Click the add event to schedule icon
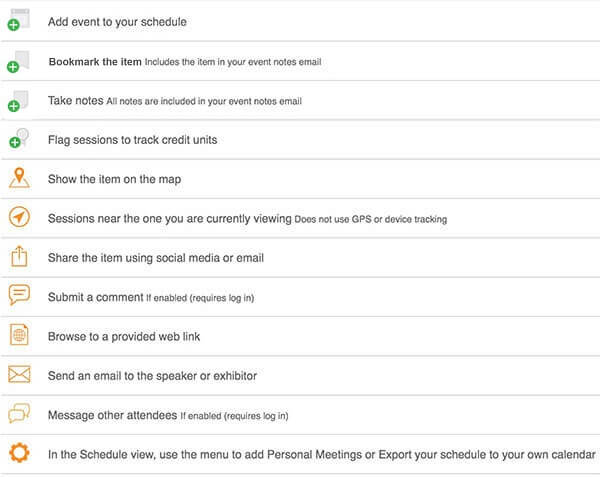The image size is (600, 477). point(19,20)
